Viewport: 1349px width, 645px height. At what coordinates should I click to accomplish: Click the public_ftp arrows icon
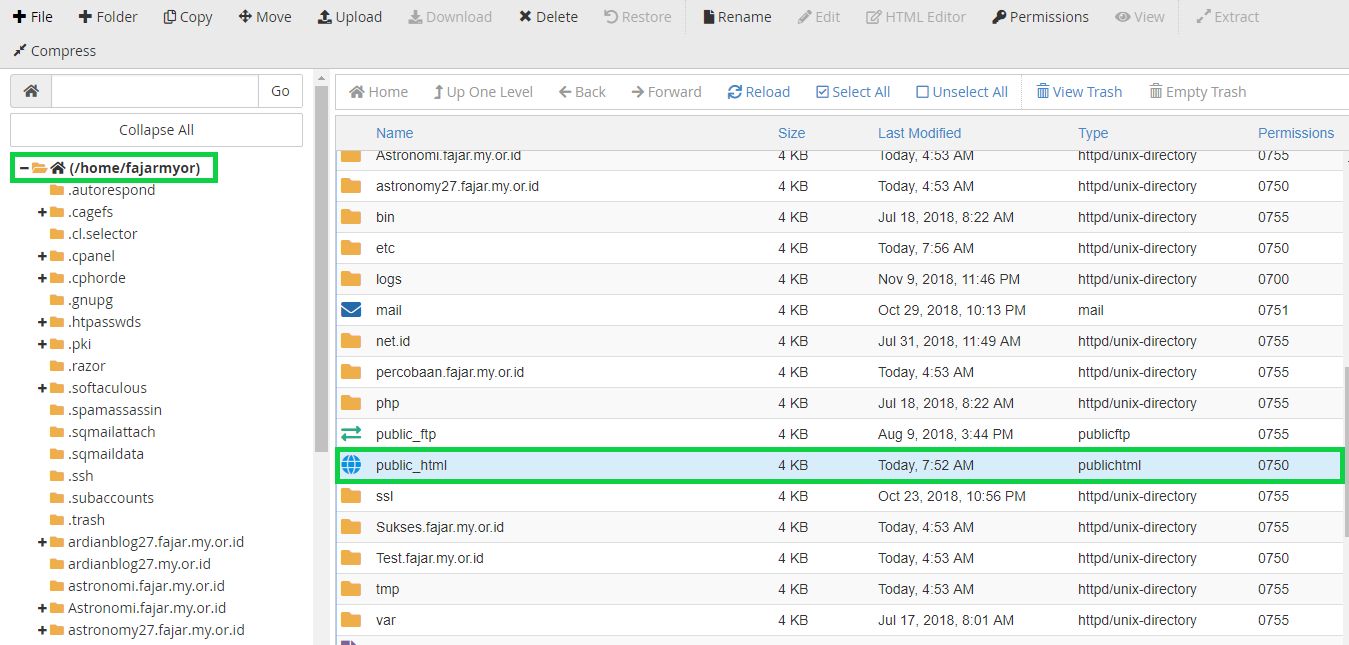click(351, 434)
